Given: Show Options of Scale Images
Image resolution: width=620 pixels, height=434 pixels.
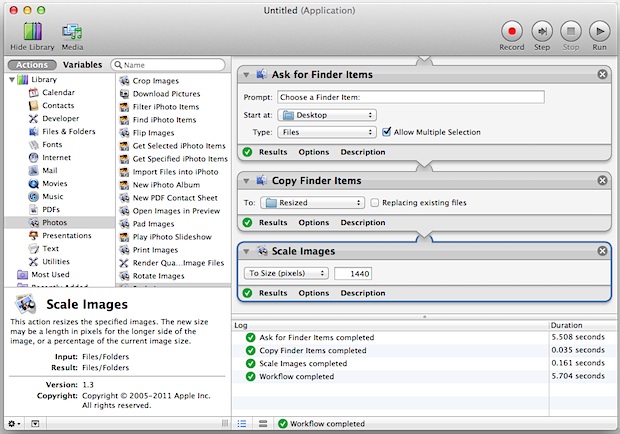Looking at the screenshot, I should (314, 293).
